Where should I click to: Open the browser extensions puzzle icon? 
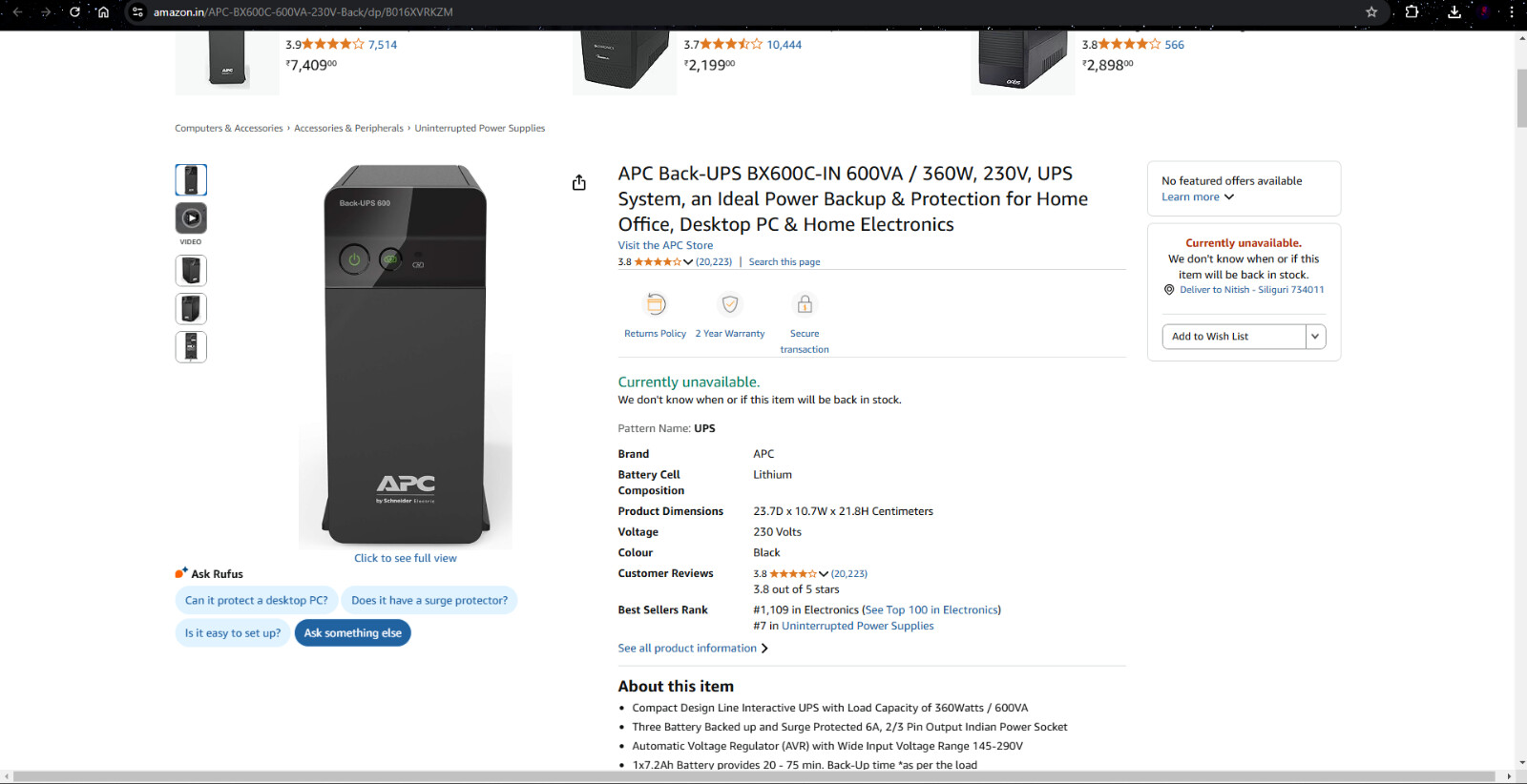(x=1412, y=12)
